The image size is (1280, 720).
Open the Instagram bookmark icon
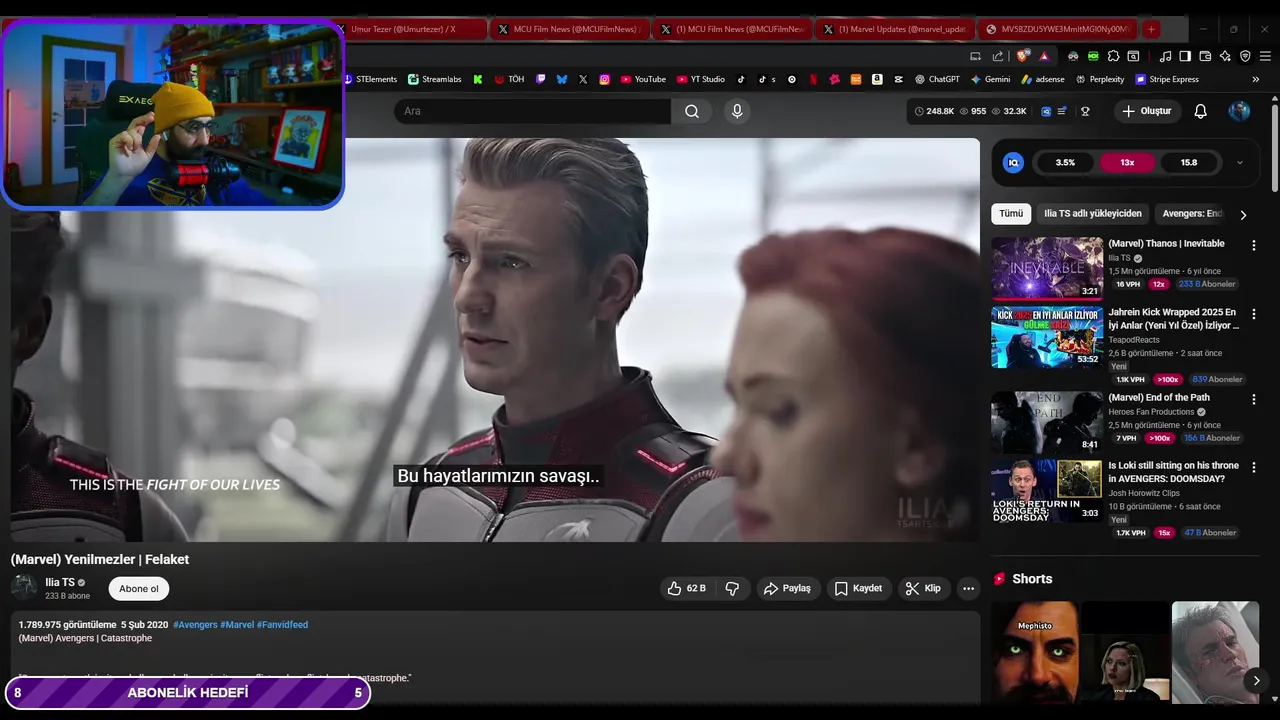click(x=604, y=79)
